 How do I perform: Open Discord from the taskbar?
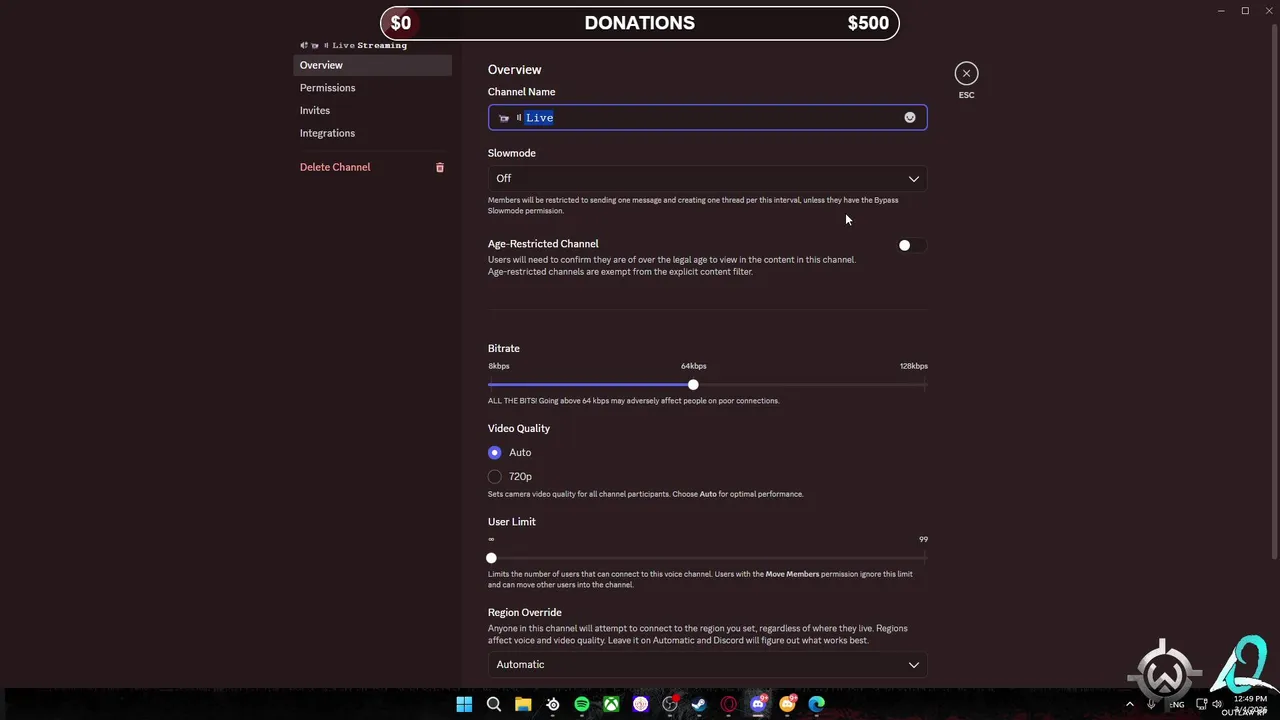(x=758, y=704)
